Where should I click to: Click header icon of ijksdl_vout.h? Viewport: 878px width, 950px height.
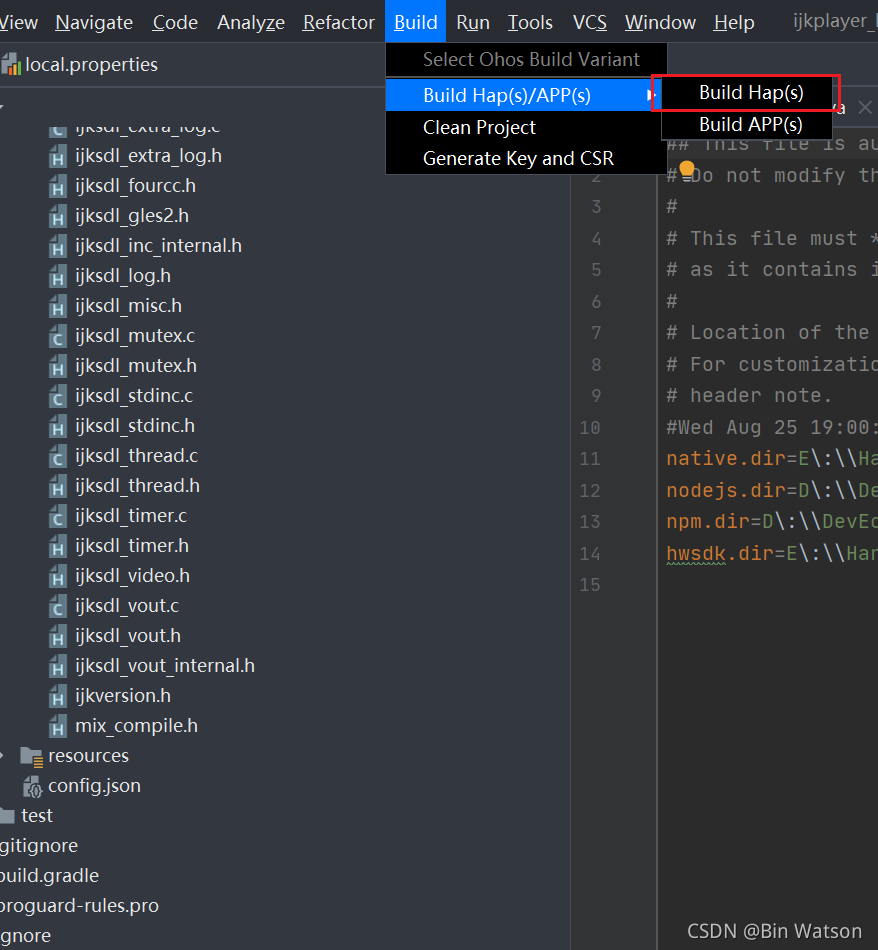click(58, 637)
